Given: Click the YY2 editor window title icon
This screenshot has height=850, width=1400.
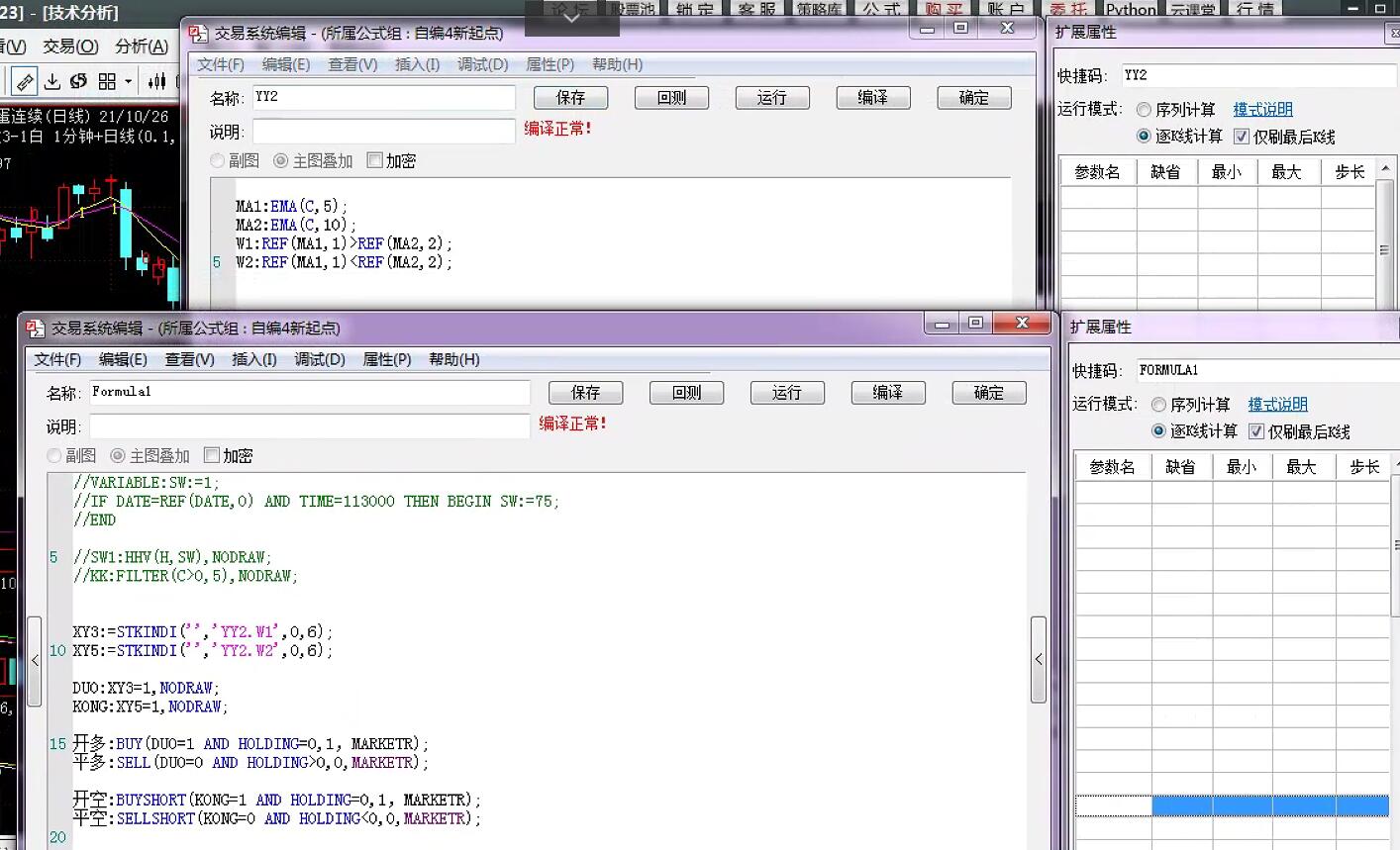Looking at the screenshot, I should [x=199, y=34].
